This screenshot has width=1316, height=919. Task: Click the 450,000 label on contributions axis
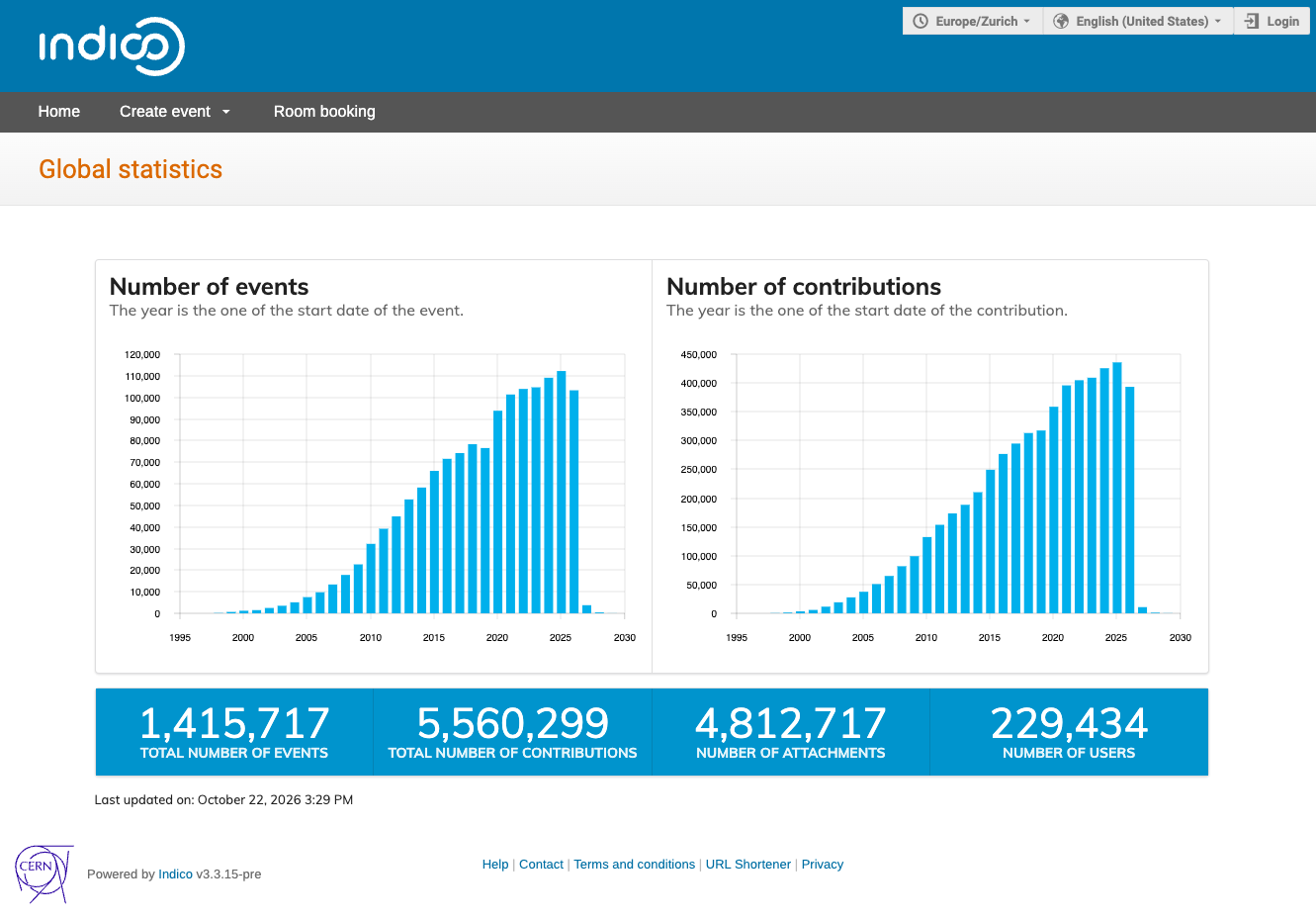tap(699, 354)
